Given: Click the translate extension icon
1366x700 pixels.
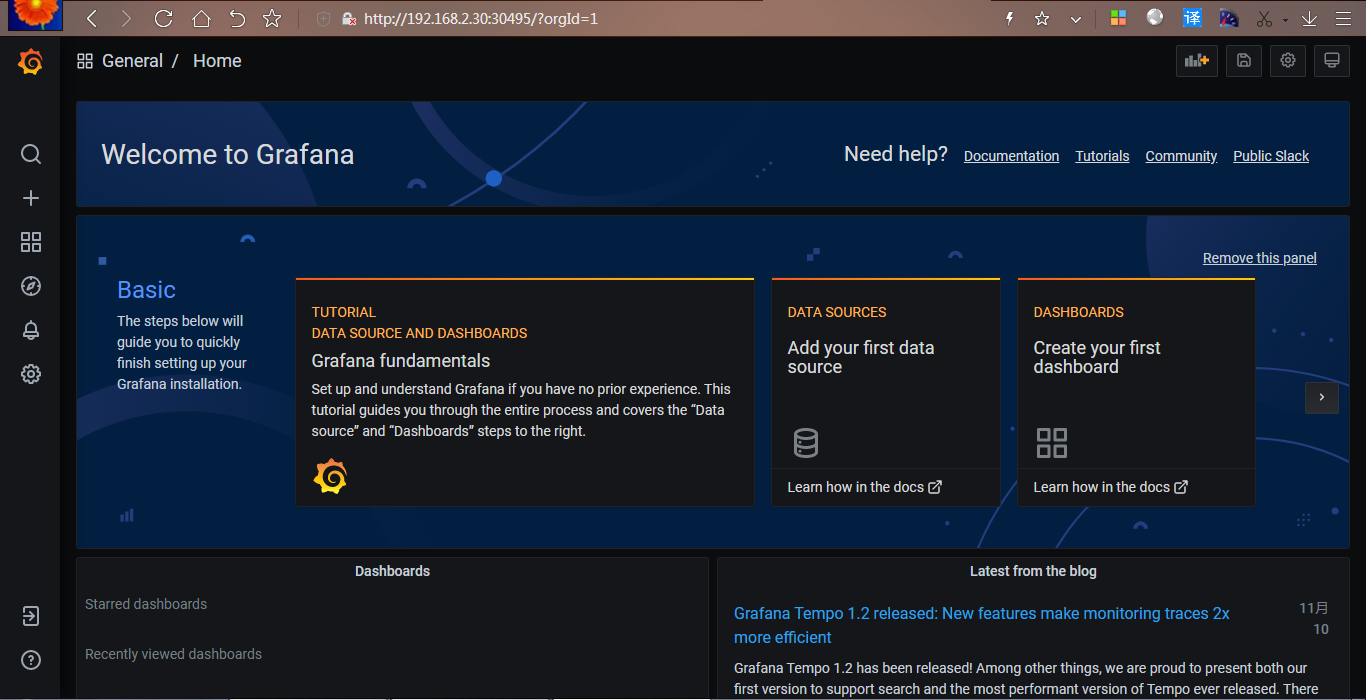Looking at the screenshot, I should (1192, 18).
